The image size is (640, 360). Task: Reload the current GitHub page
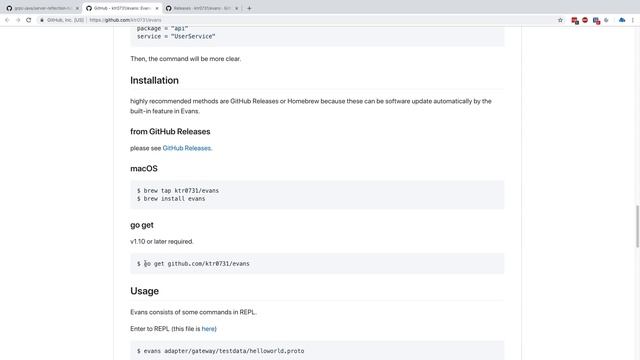click(x=29, y=20)
